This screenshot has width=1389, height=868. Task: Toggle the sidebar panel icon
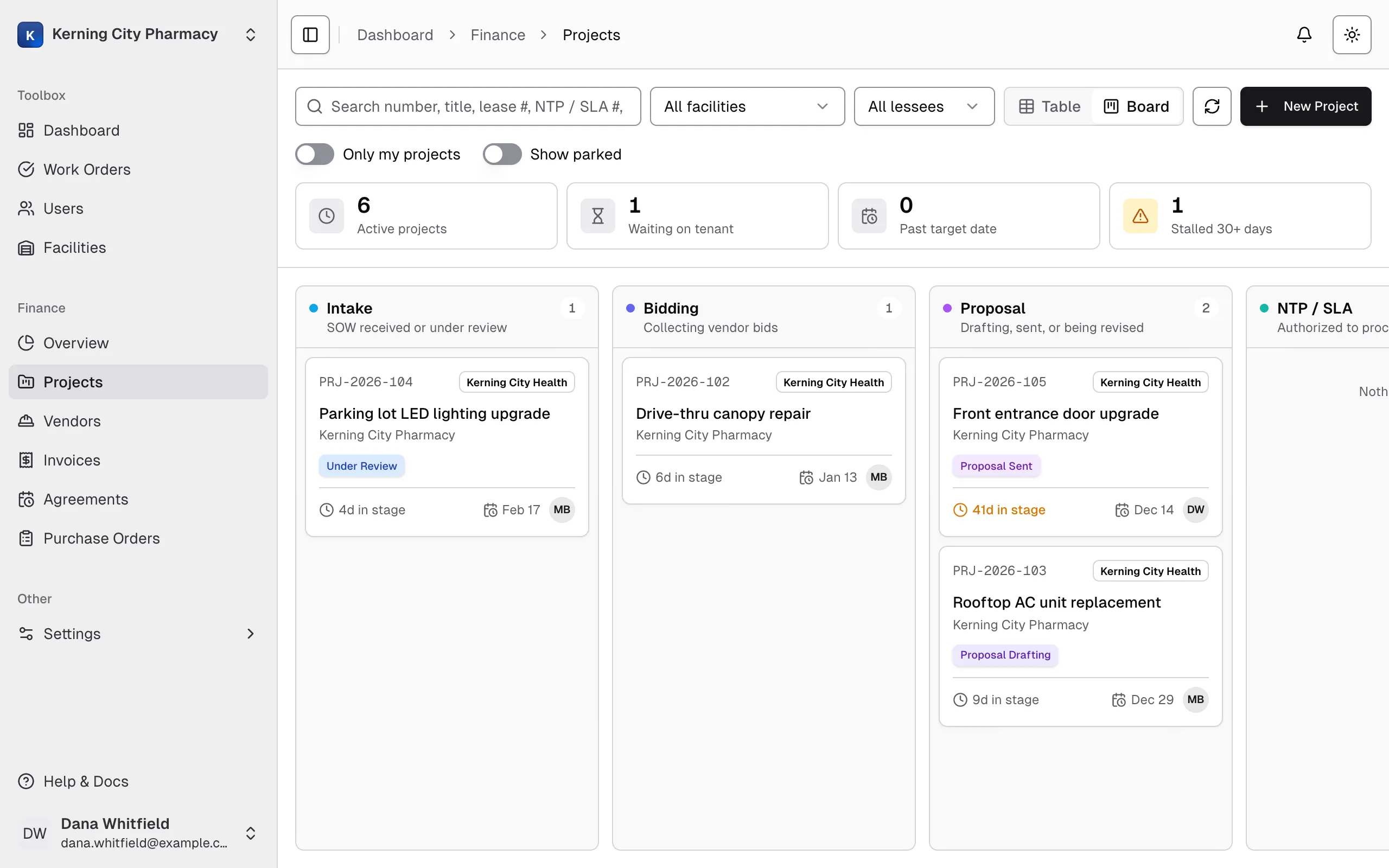pyautogui.click(x=310, y=34)
